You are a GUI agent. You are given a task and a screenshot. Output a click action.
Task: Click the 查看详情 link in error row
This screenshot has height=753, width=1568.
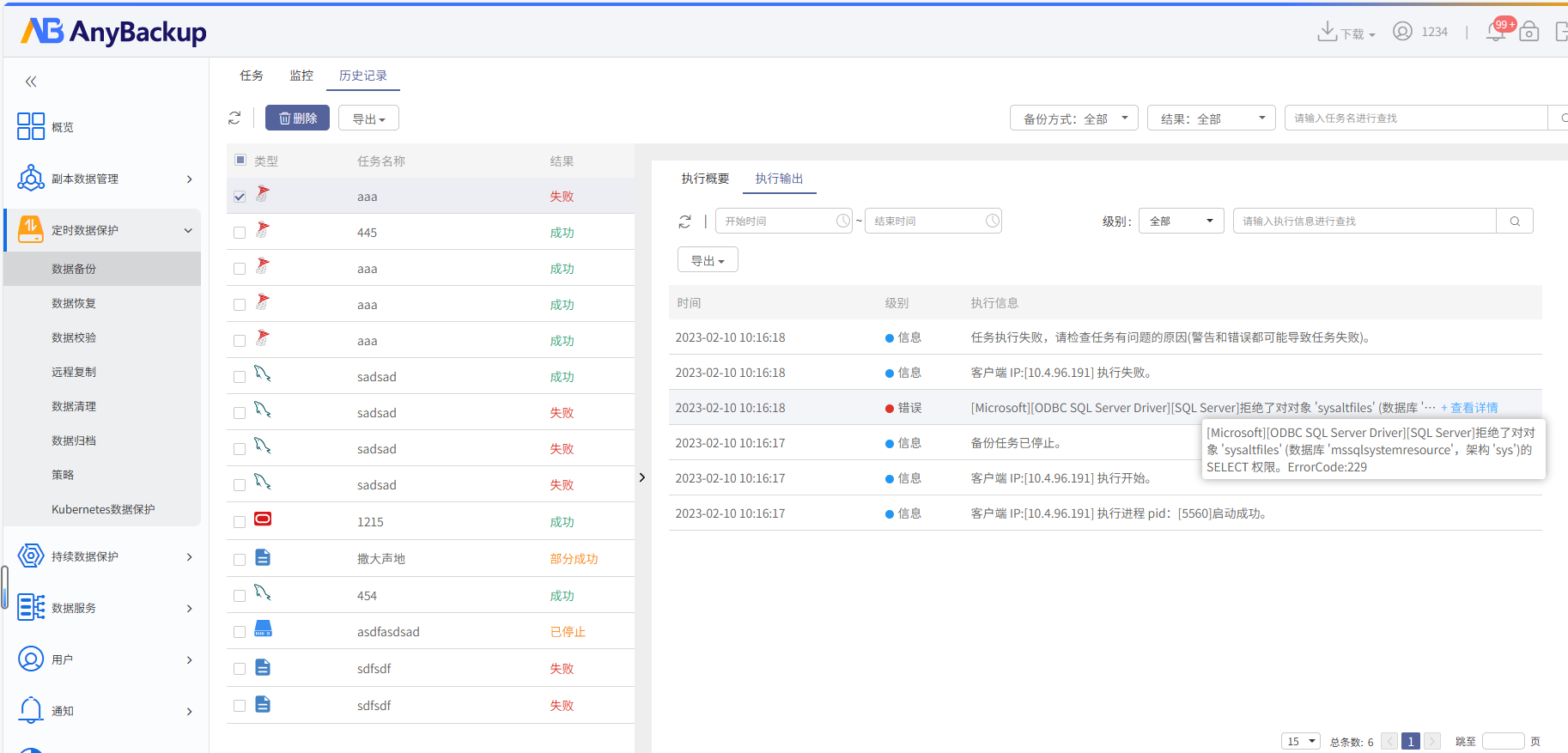1469,408
